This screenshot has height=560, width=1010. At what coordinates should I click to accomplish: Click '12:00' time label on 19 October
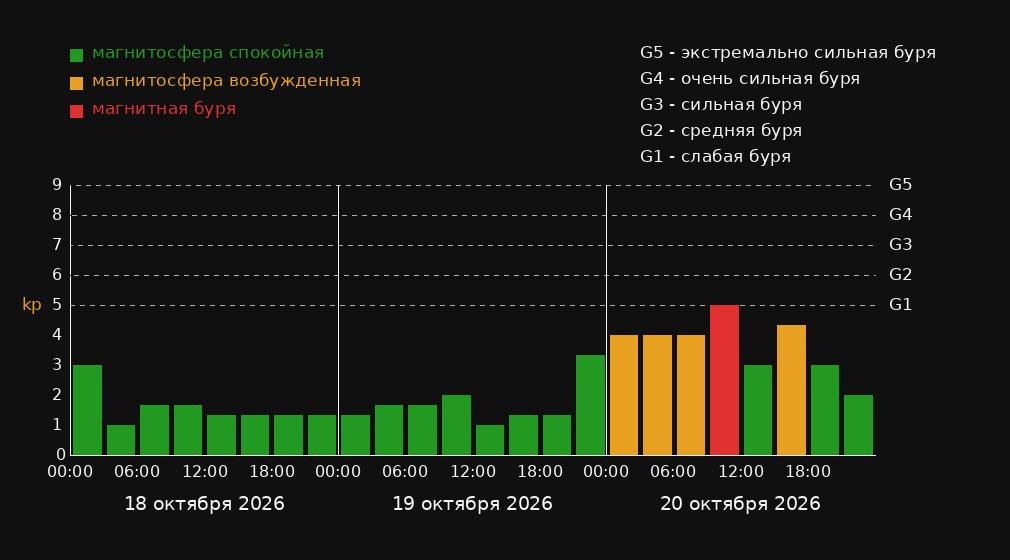pos(473,472)
